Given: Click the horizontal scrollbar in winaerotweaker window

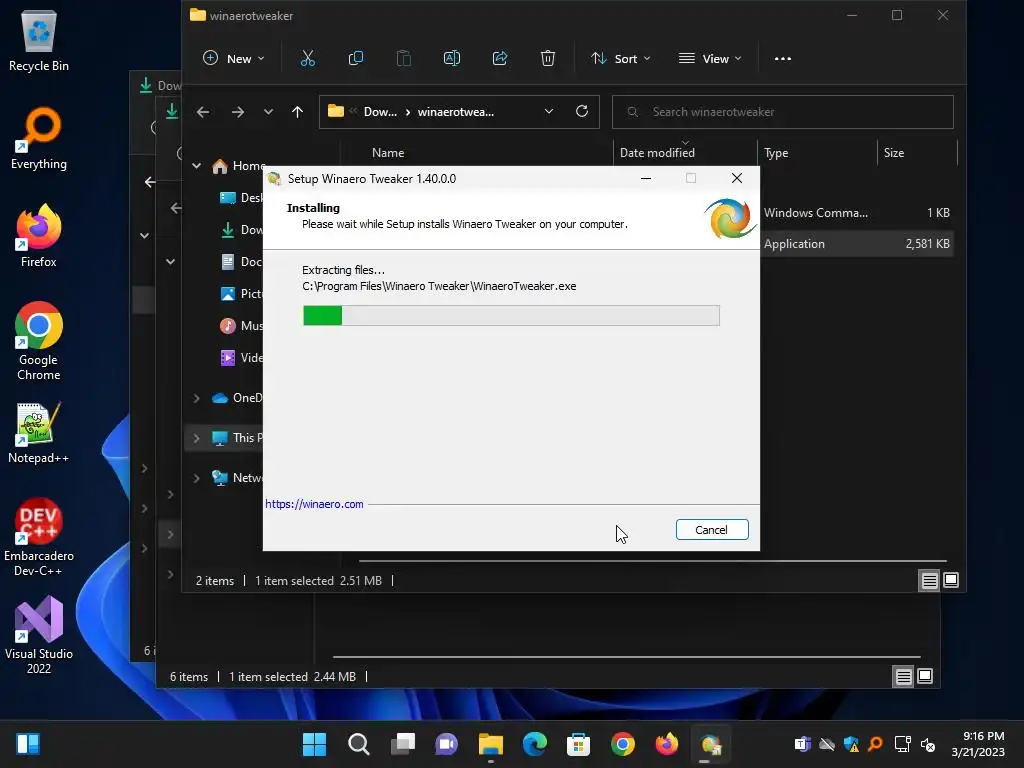Looking at the screenshot, I should tap(652, 560).
